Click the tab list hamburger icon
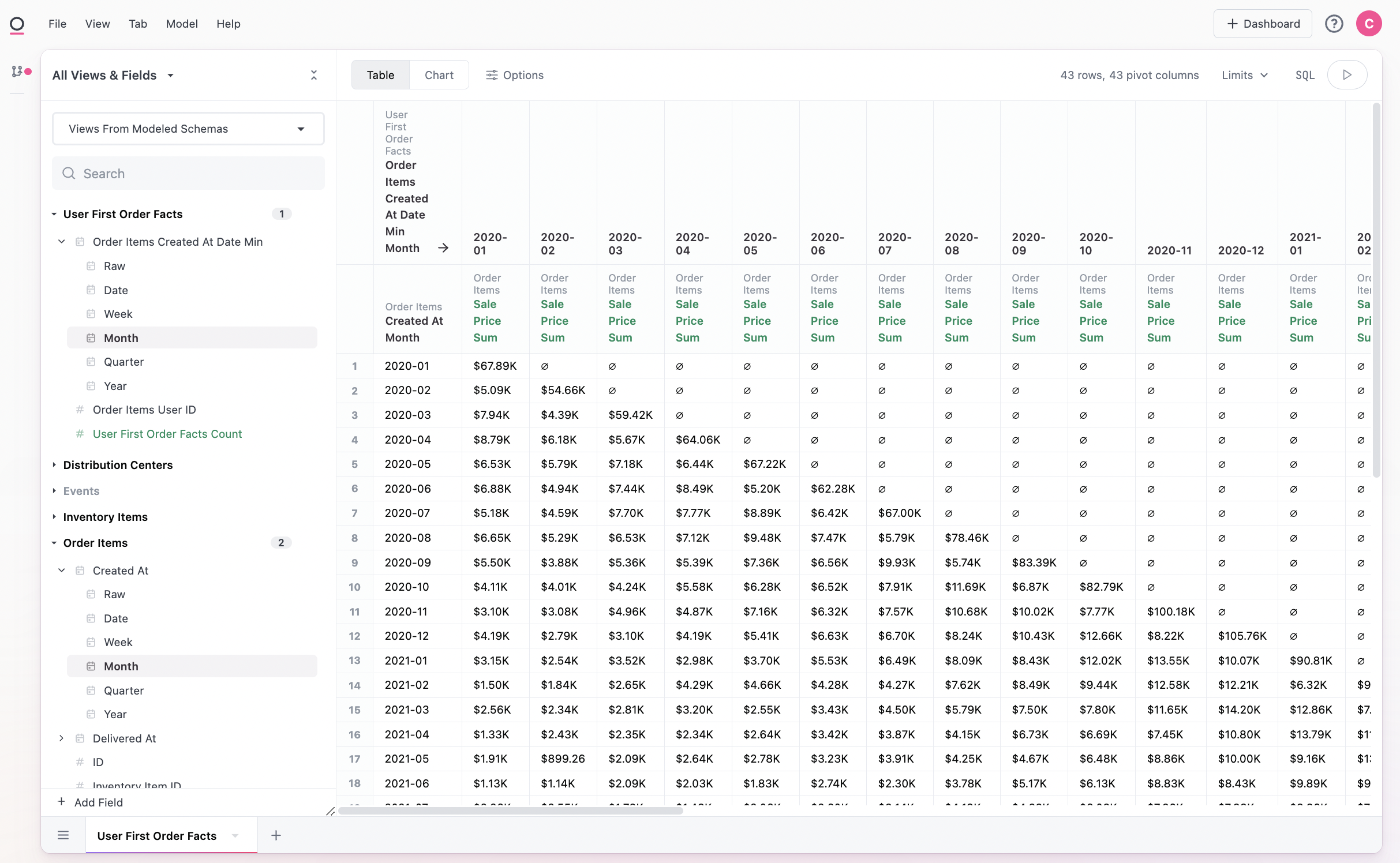1400x863 pixels. (63, 835)
